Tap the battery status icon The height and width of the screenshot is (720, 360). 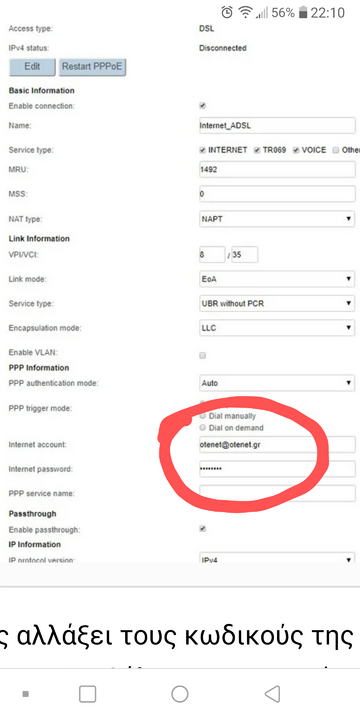pyautogui.click(x=303, y=13)
